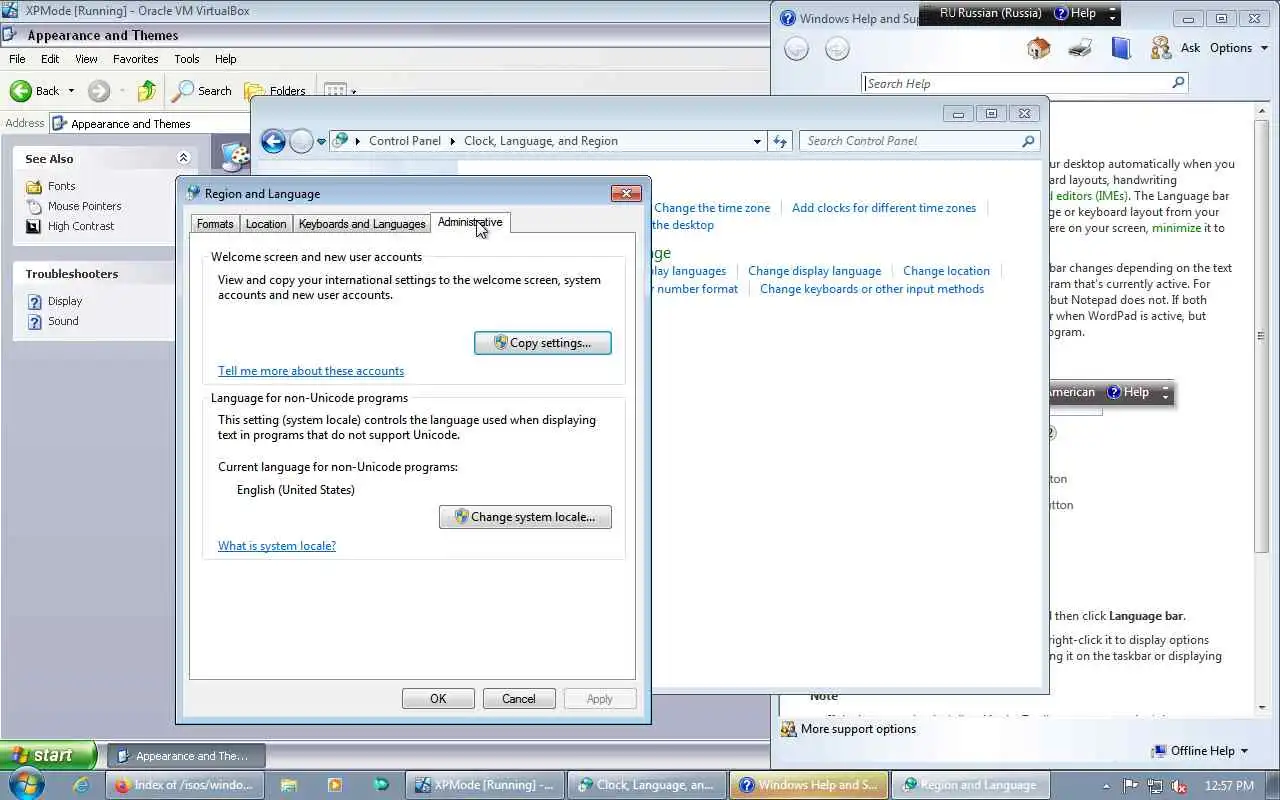The image size is (1280, 800).
Task: Open the Edit menu
Action: tap(50, 59)
